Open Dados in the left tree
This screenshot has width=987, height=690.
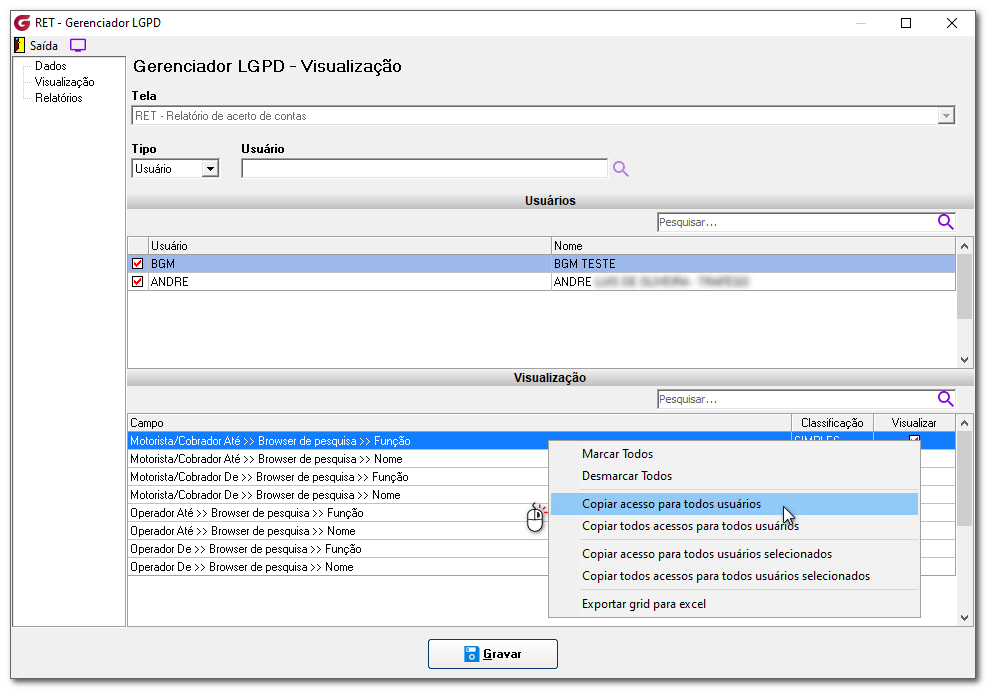point(50,65)
